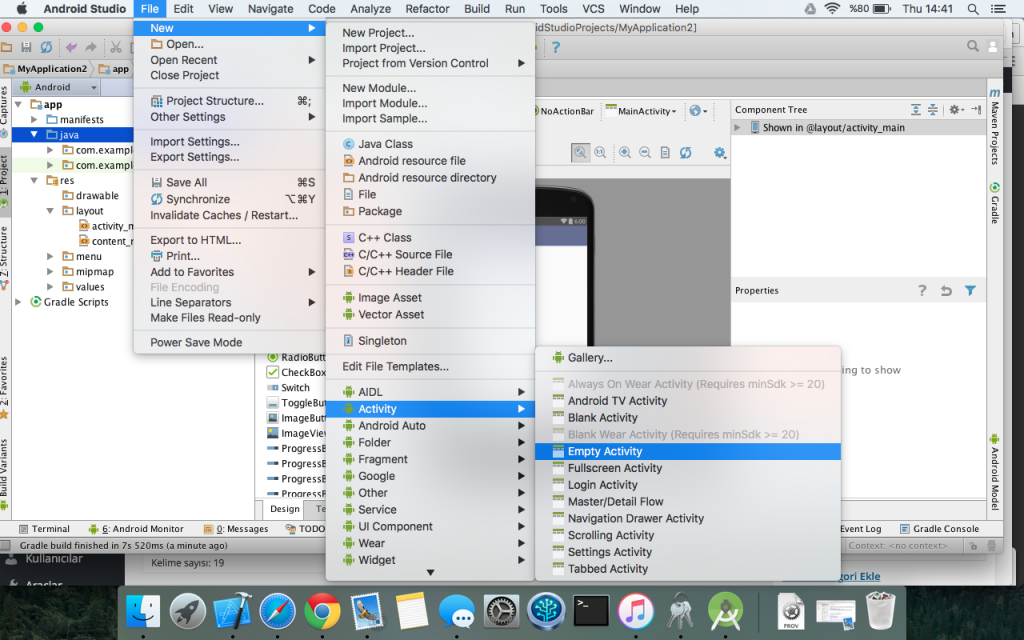The height and width of the screenshot is (640, 1024).
Task: Open Chrome from the Dock
Action: pos(322,611)
